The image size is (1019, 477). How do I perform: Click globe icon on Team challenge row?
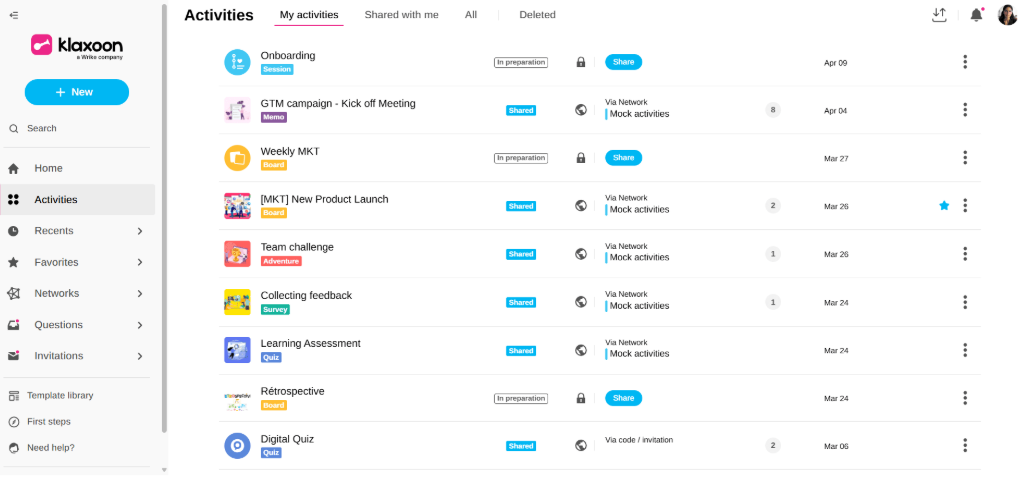pos(580,254)
